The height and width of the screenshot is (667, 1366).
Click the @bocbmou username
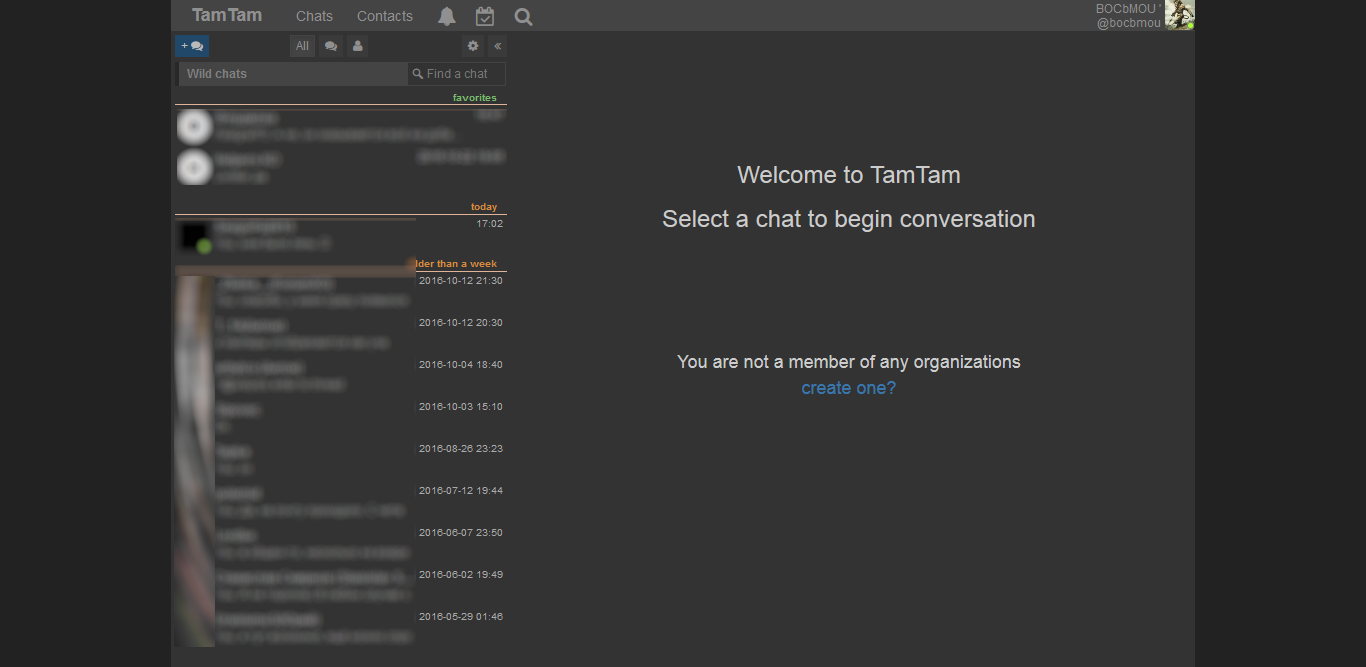click(1129, 23)
